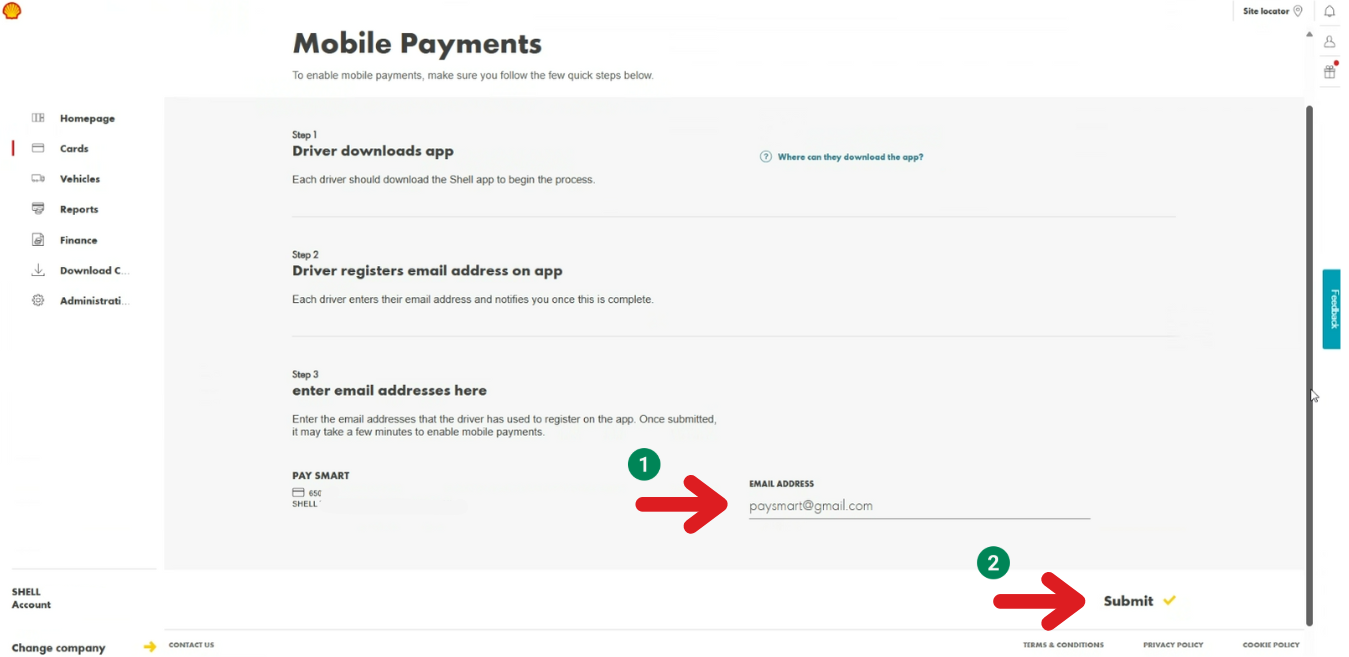Click the Shell logo in the corner
1349x657 pixels.
[x=11, y=11]
